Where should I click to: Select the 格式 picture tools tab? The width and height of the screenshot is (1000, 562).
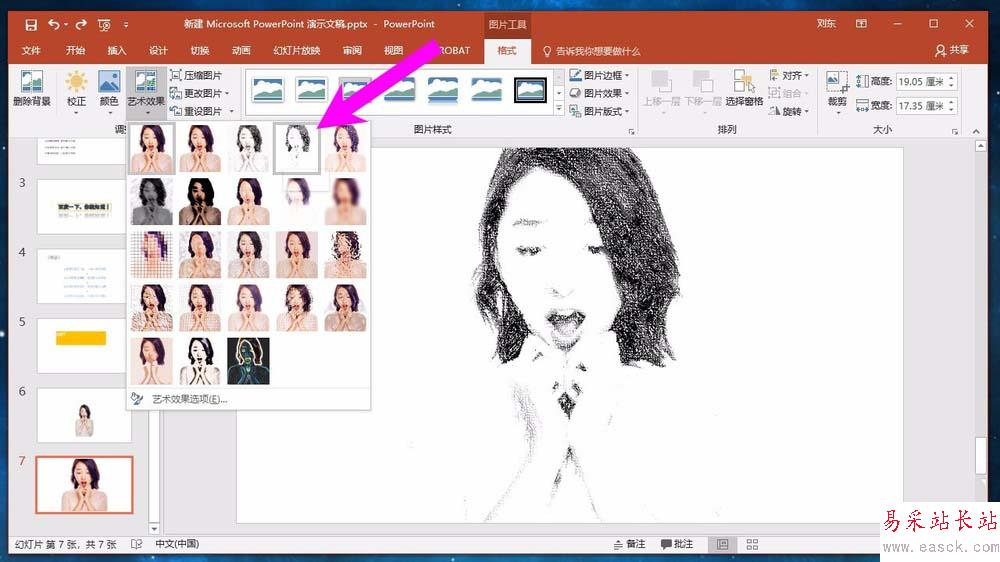pos(507,50)
